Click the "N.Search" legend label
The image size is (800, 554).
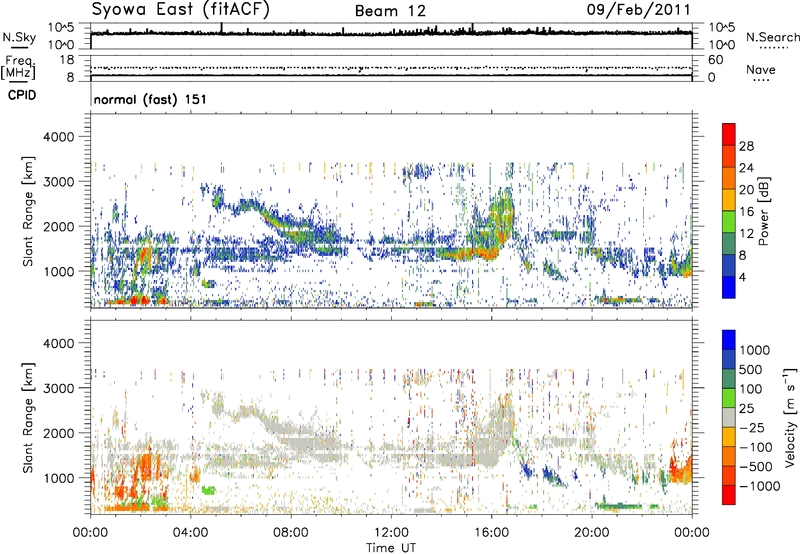(x=772, y=37)
